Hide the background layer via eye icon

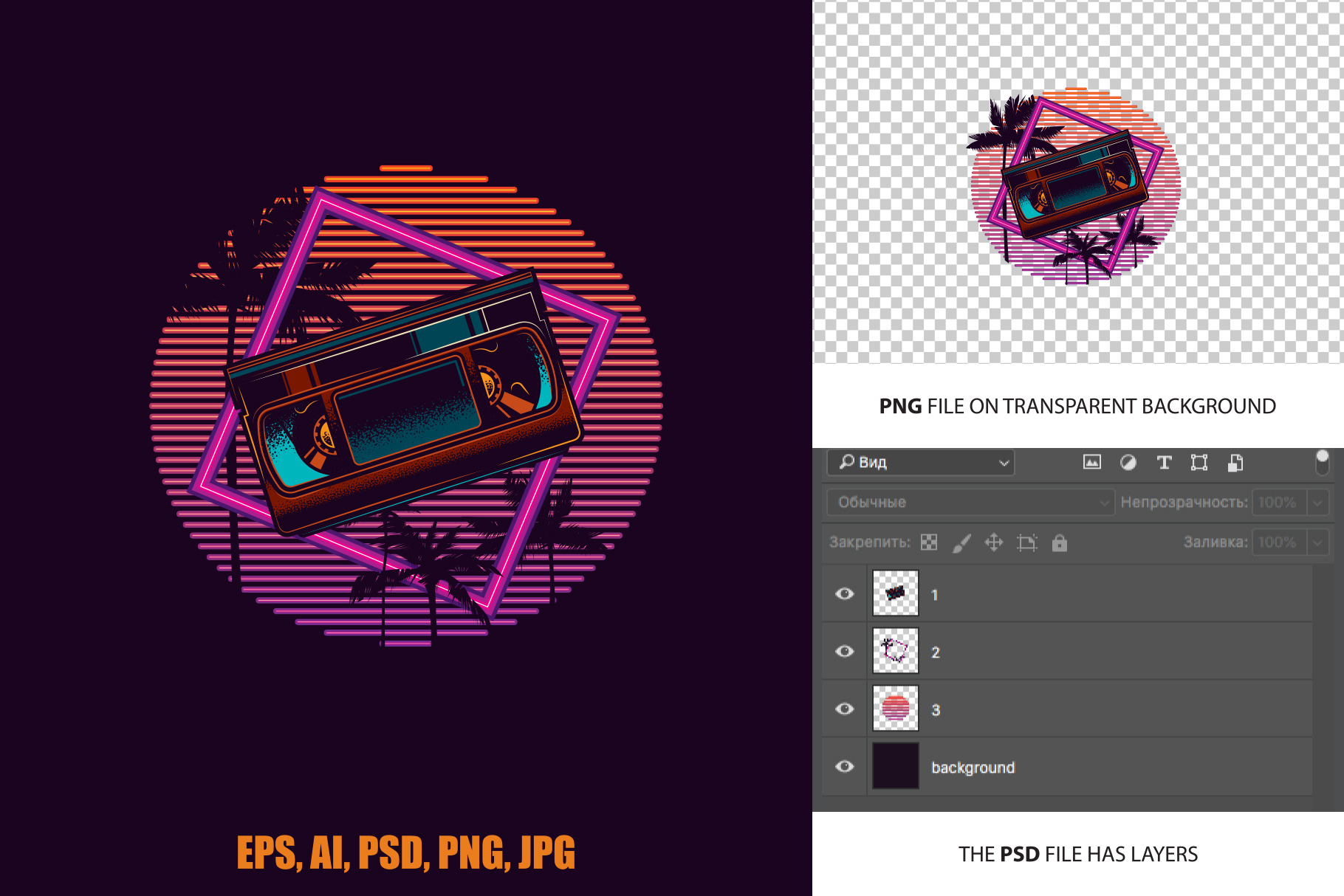845,766
